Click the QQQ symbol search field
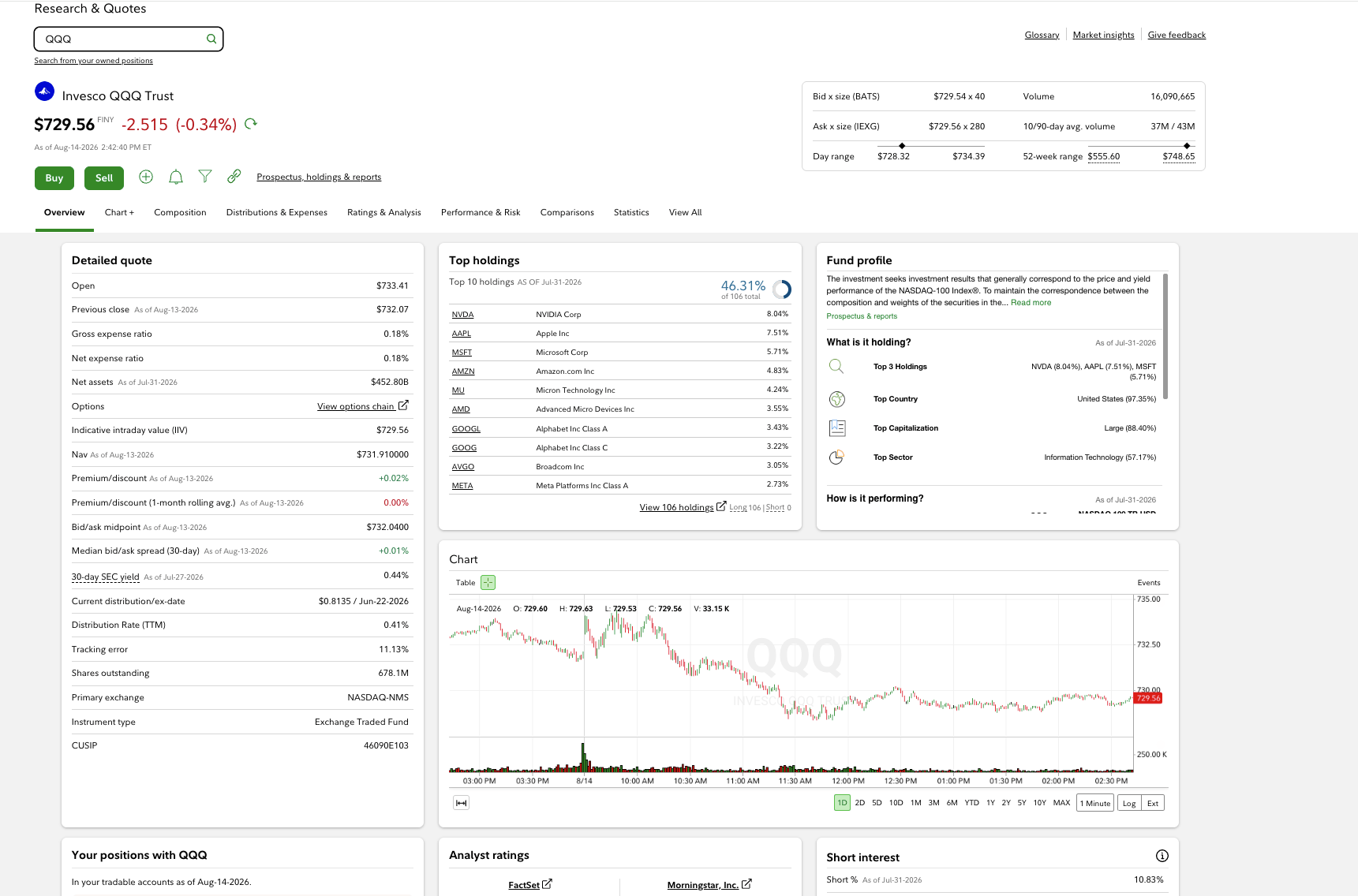This screenshot has height=896, width=1358. (129, 39)
